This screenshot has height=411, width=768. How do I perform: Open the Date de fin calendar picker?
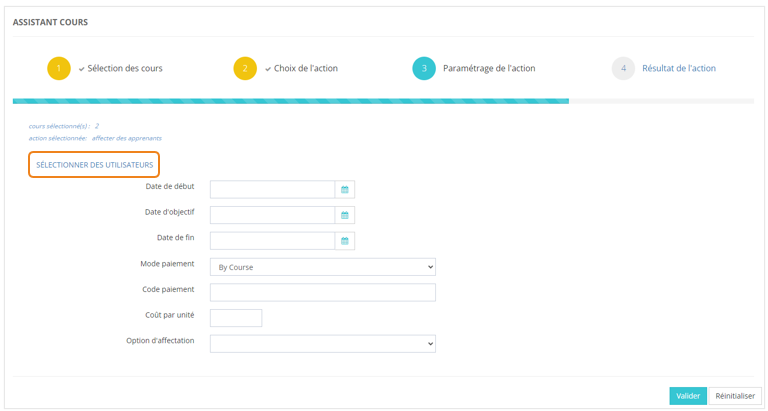click(x=344, y=241)
